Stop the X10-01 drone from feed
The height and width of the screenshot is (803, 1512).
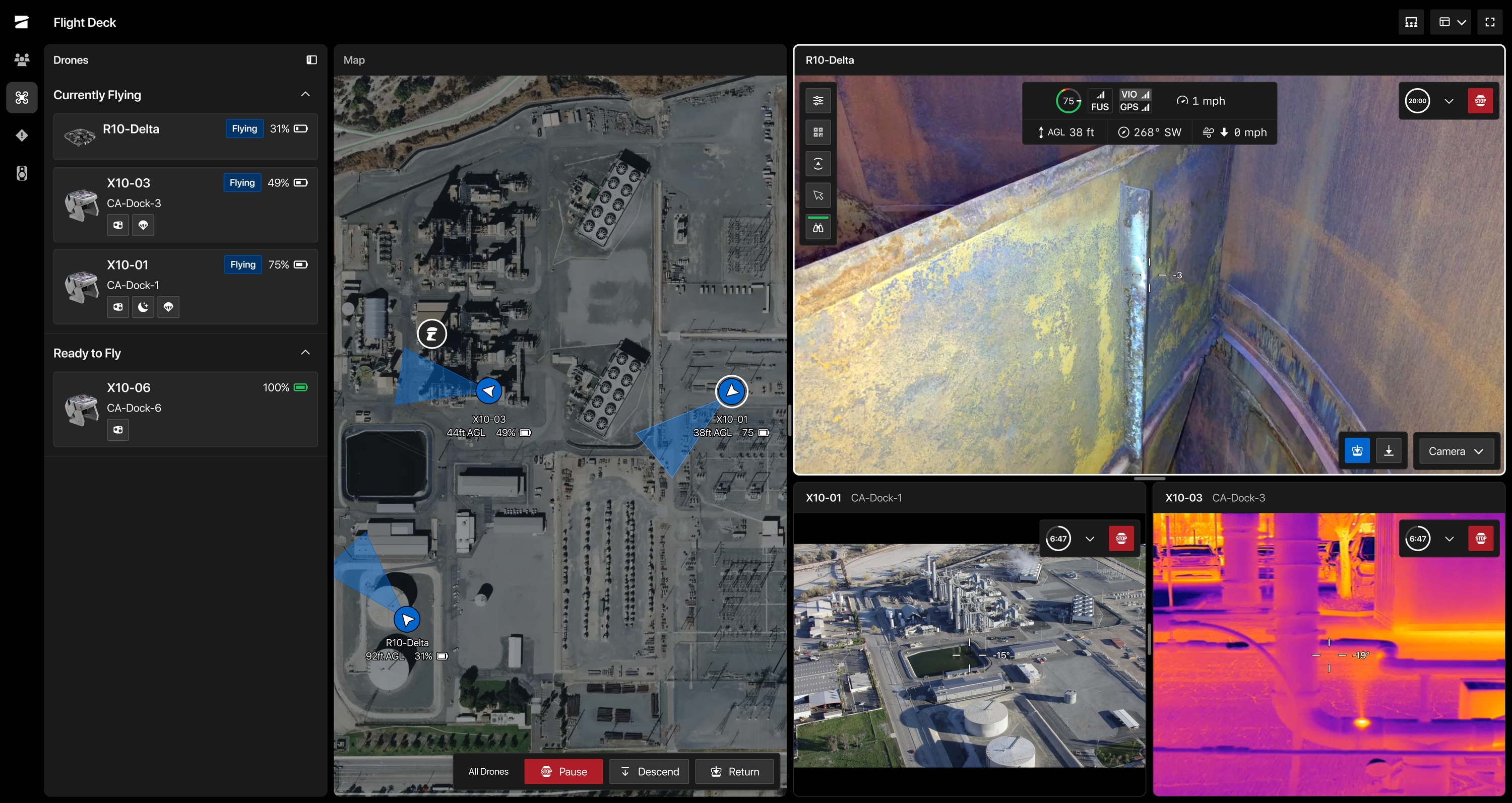point(1121,539)
